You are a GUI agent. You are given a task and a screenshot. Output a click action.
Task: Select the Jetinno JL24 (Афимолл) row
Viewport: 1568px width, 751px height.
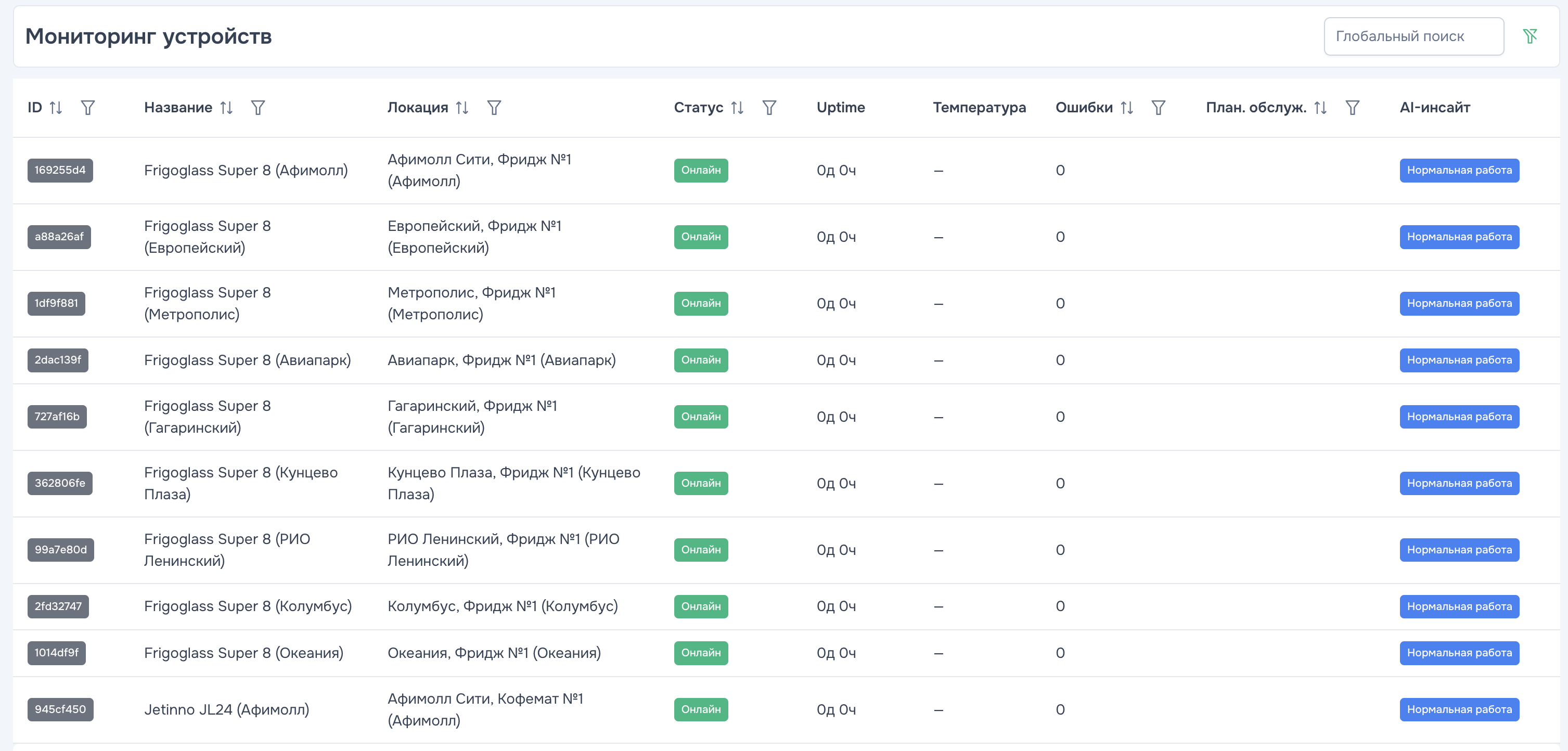pyautogui.click(x=226, y=709)
